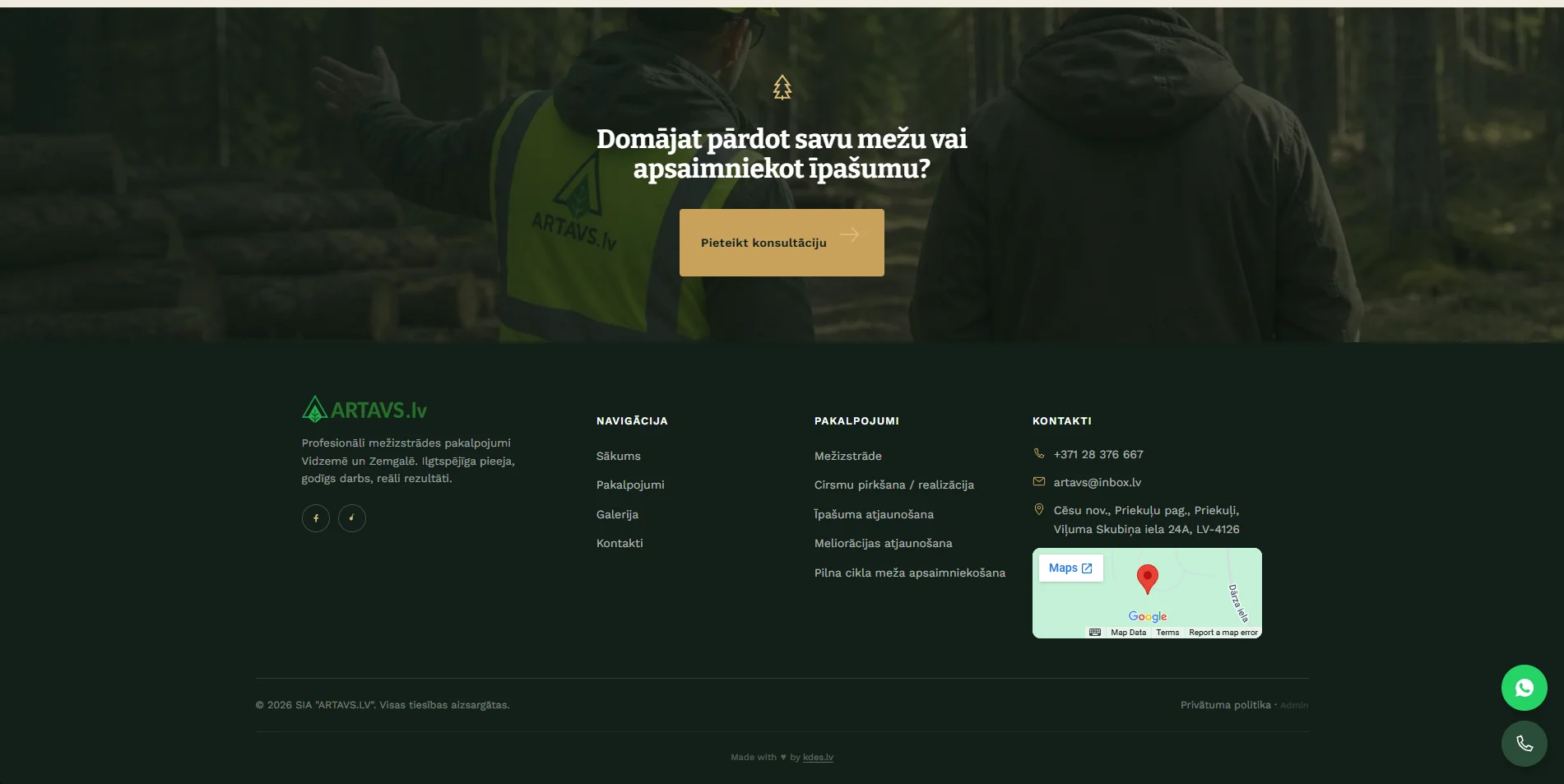This screenshot has height=784, width=1564.
Task: Click Report a map error link
Action: [1223, 633]
